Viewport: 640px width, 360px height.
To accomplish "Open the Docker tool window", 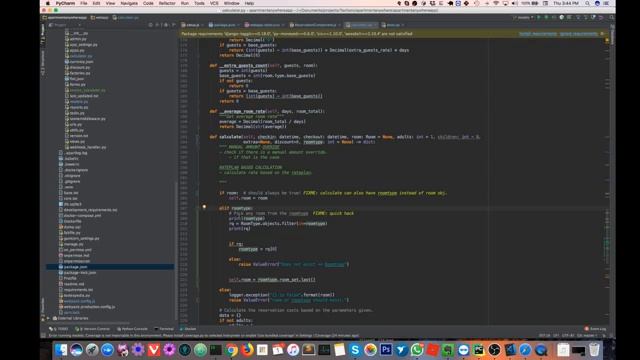I will 188,329.
